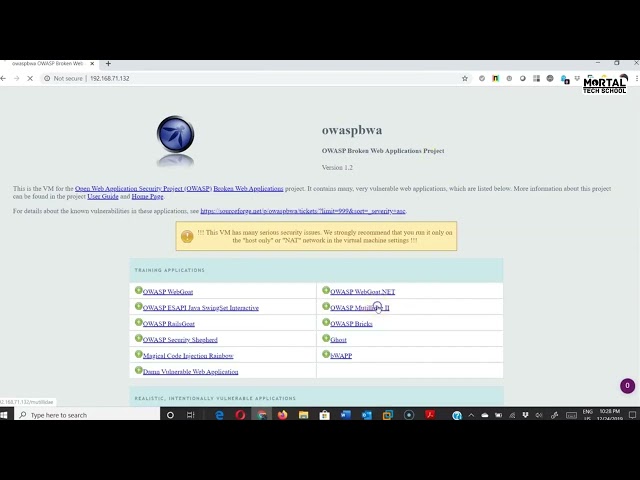Click green plus icon beside Ghost
This screenshot has width=640, height=480.
click(326, 338)
